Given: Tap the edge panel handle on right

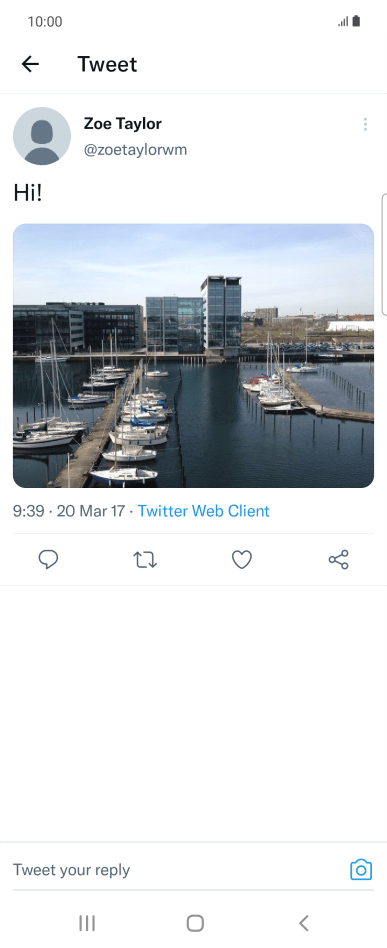Looking at the screenshot, I should click(x=384, y=254).
